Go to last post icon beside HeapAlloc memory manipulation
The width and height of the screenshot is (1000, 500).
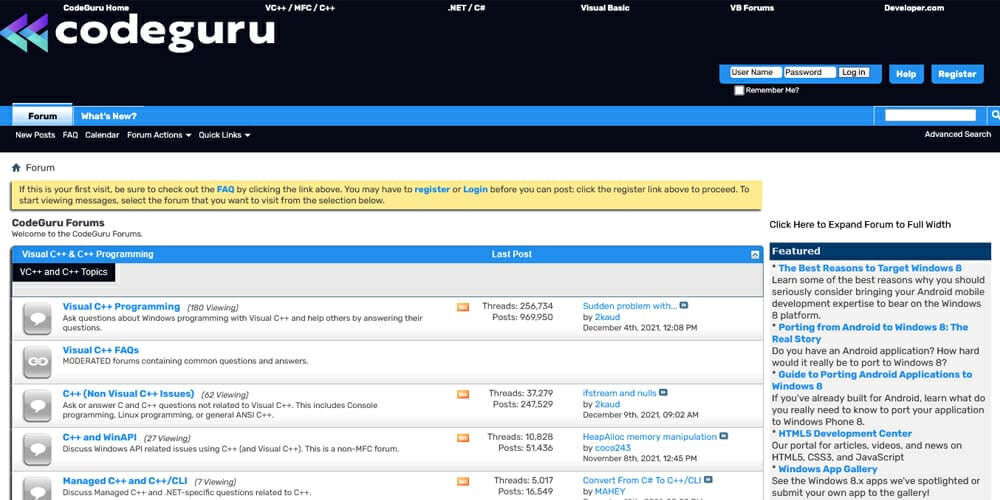[x=723, y=436]
